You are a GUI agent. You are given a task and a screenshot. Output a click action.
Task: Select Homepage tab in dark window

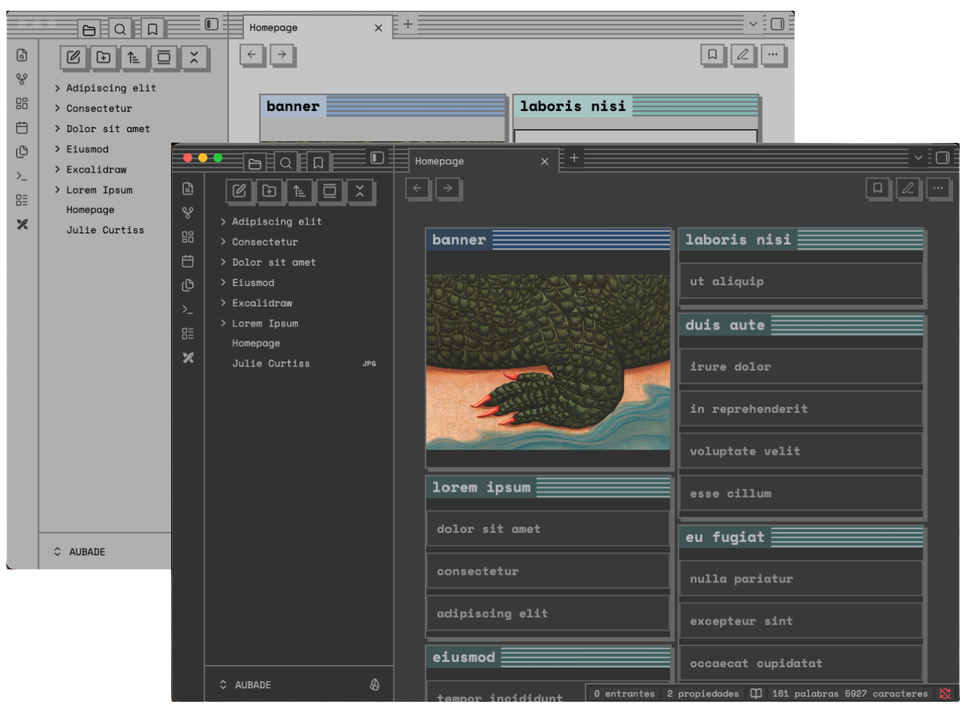click(484, 161)
